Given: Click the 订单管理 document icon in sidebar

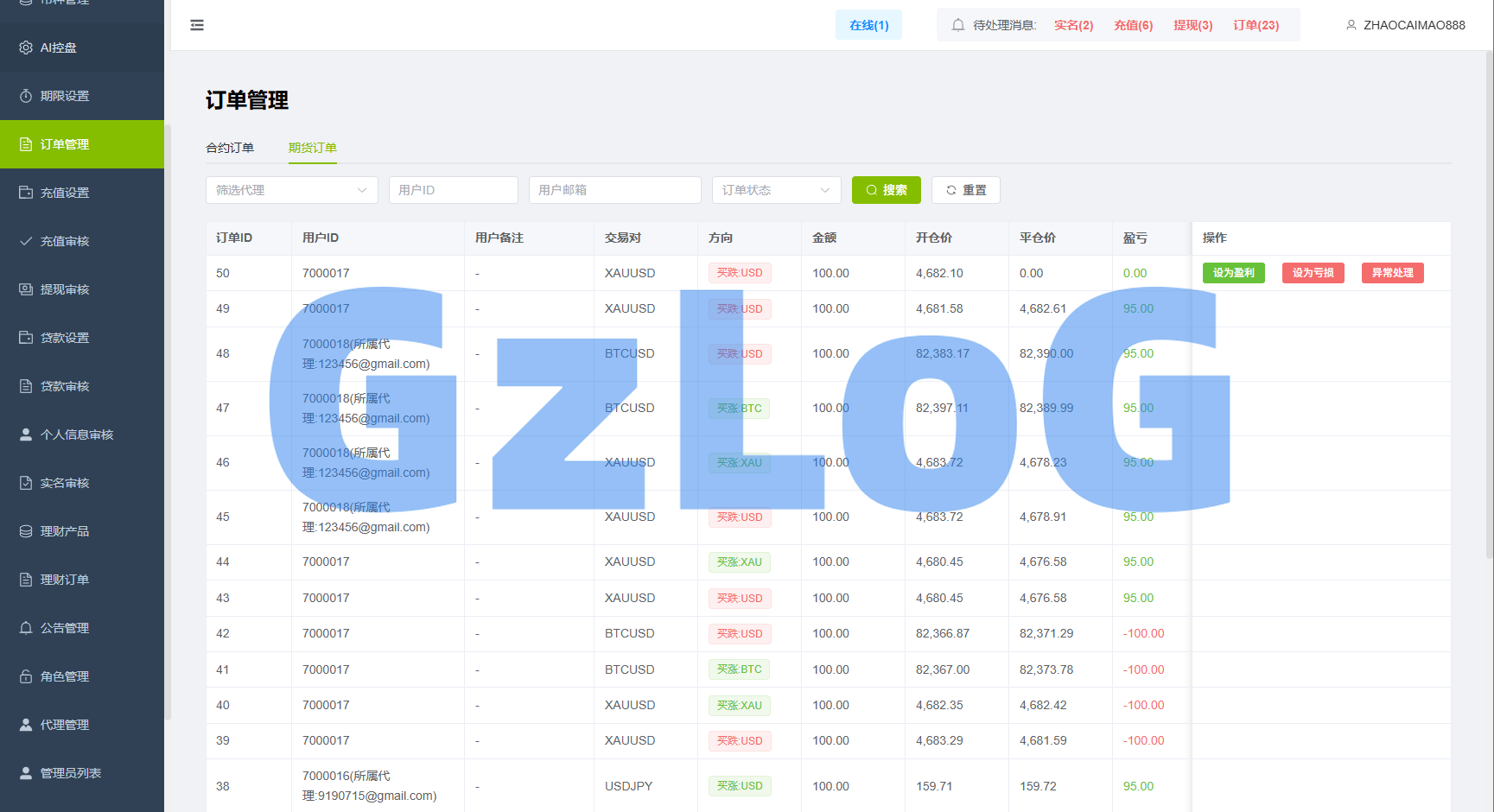Looking at the screenshot, I should 26,144.
